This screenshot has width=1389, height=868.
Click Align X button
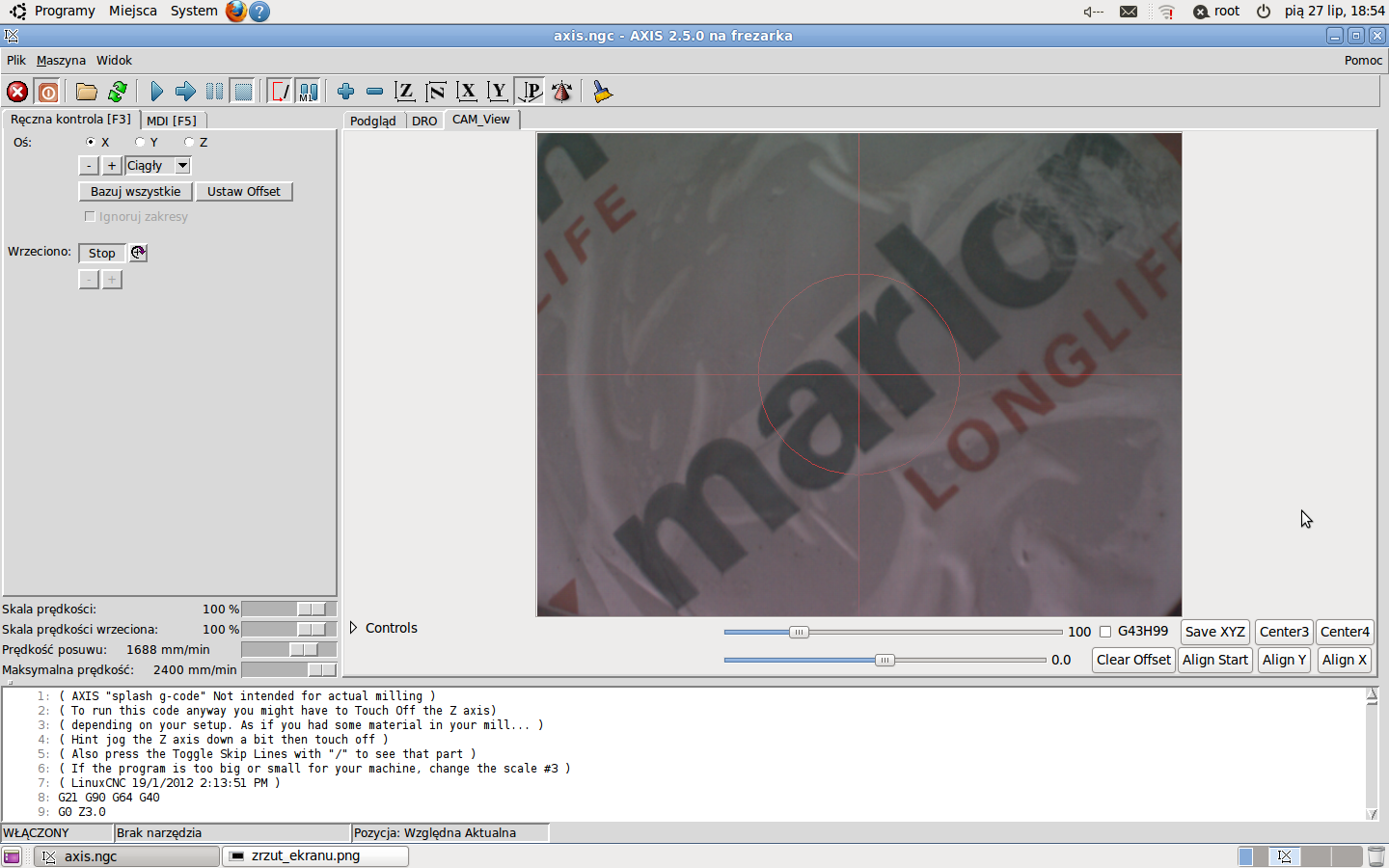point(1344,660)
